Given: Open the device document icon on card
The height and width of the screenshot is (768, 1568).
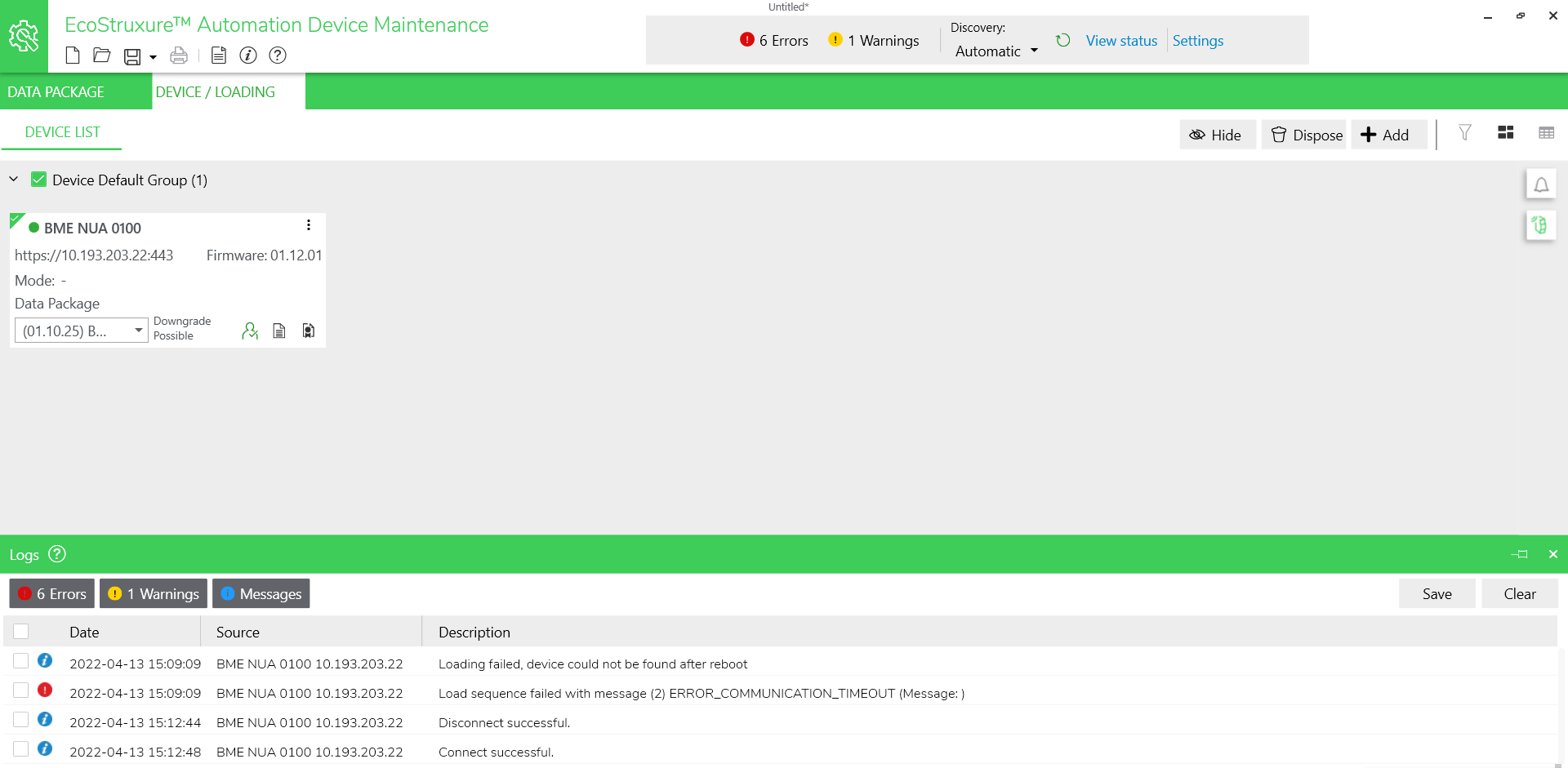Looking at the screenshot, I should (279, 331).
